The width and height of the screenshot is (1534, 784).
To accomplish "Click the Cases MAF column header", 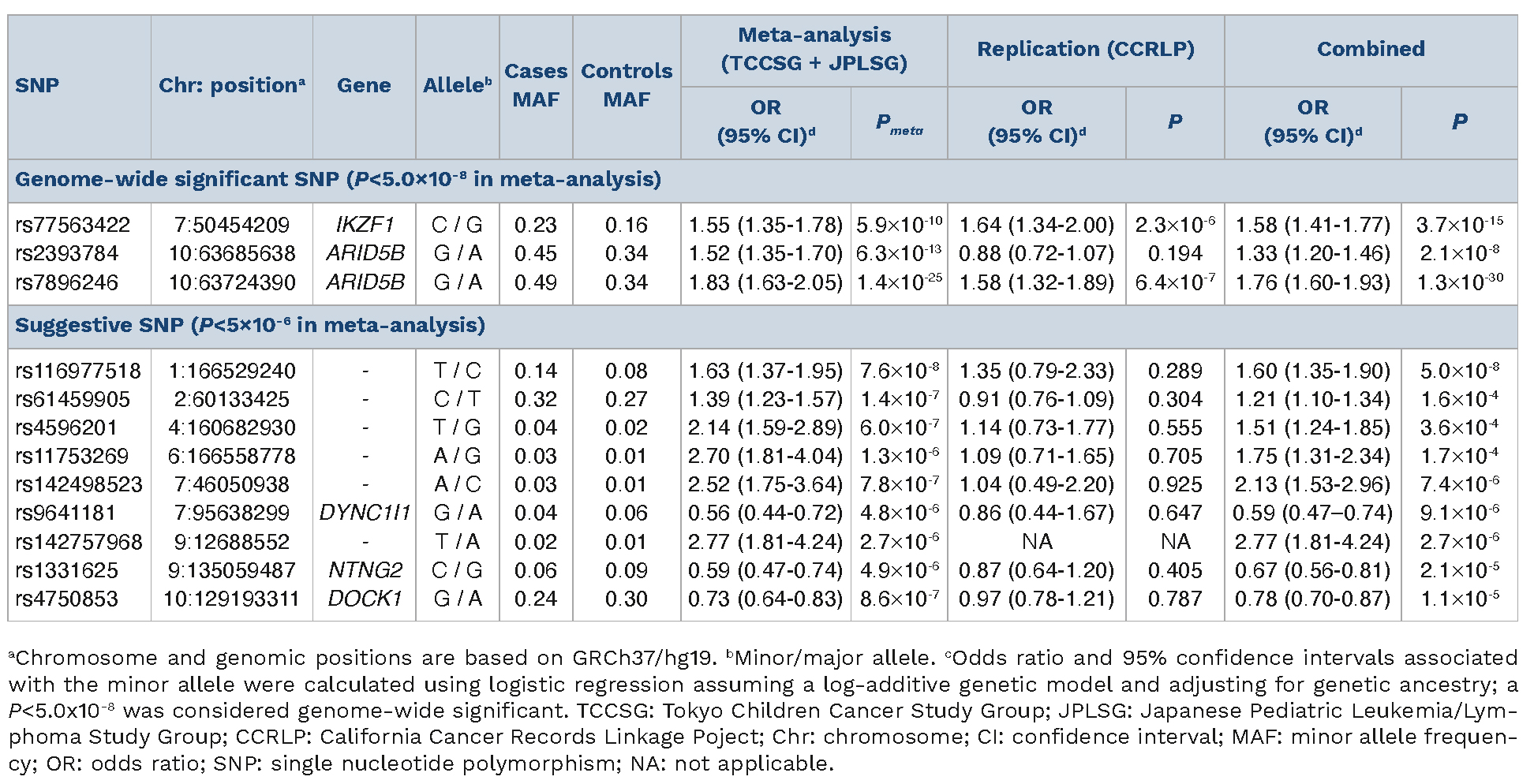I will (536, 86).
